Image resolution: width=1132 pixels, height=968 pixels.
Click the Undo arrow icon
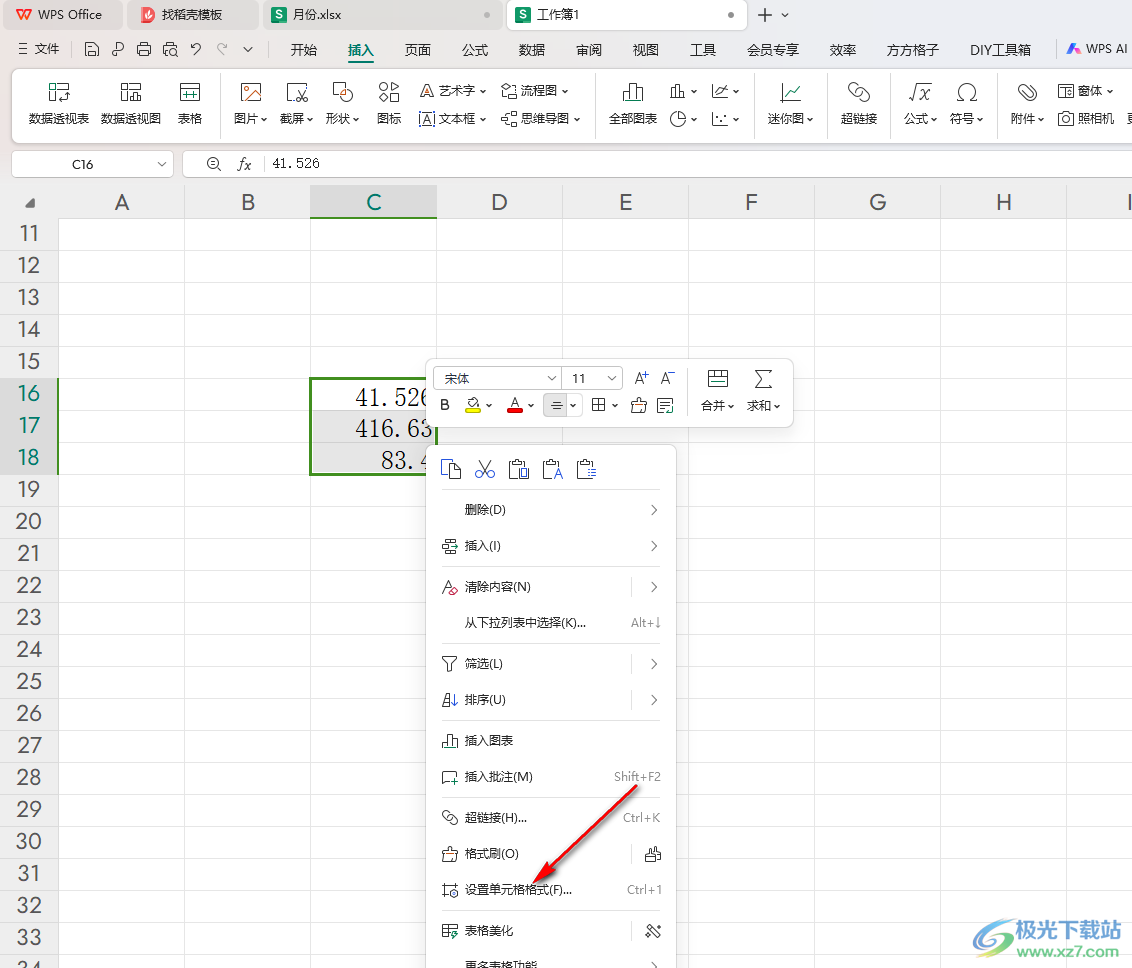pos(196,49)
